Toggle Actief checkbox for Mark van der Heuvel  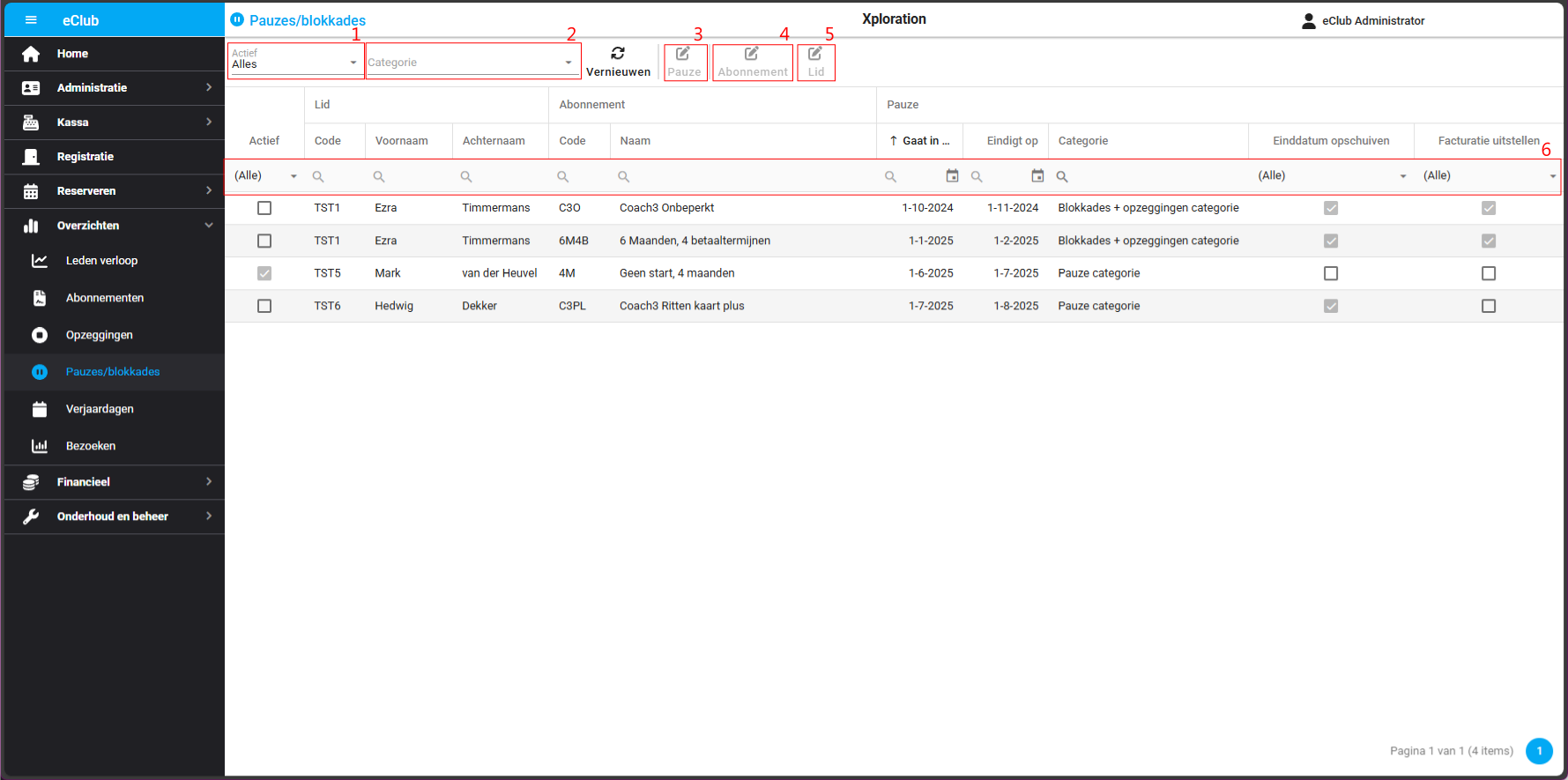[264, 273]
